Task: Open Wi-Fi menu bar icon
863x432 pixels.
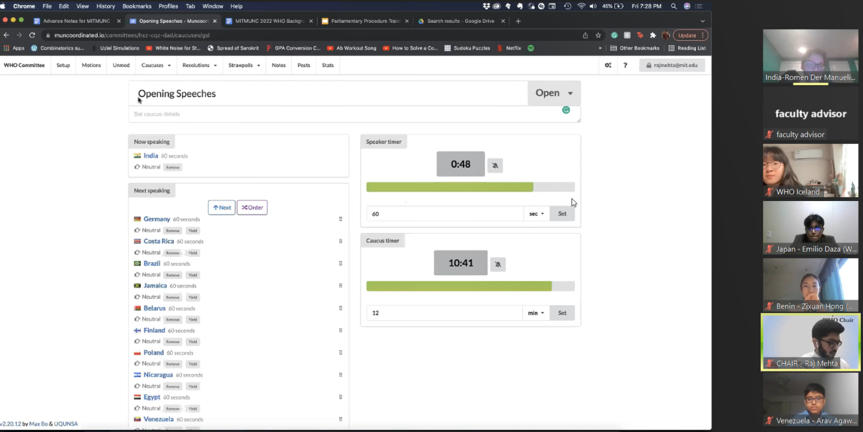Action: 581,6
